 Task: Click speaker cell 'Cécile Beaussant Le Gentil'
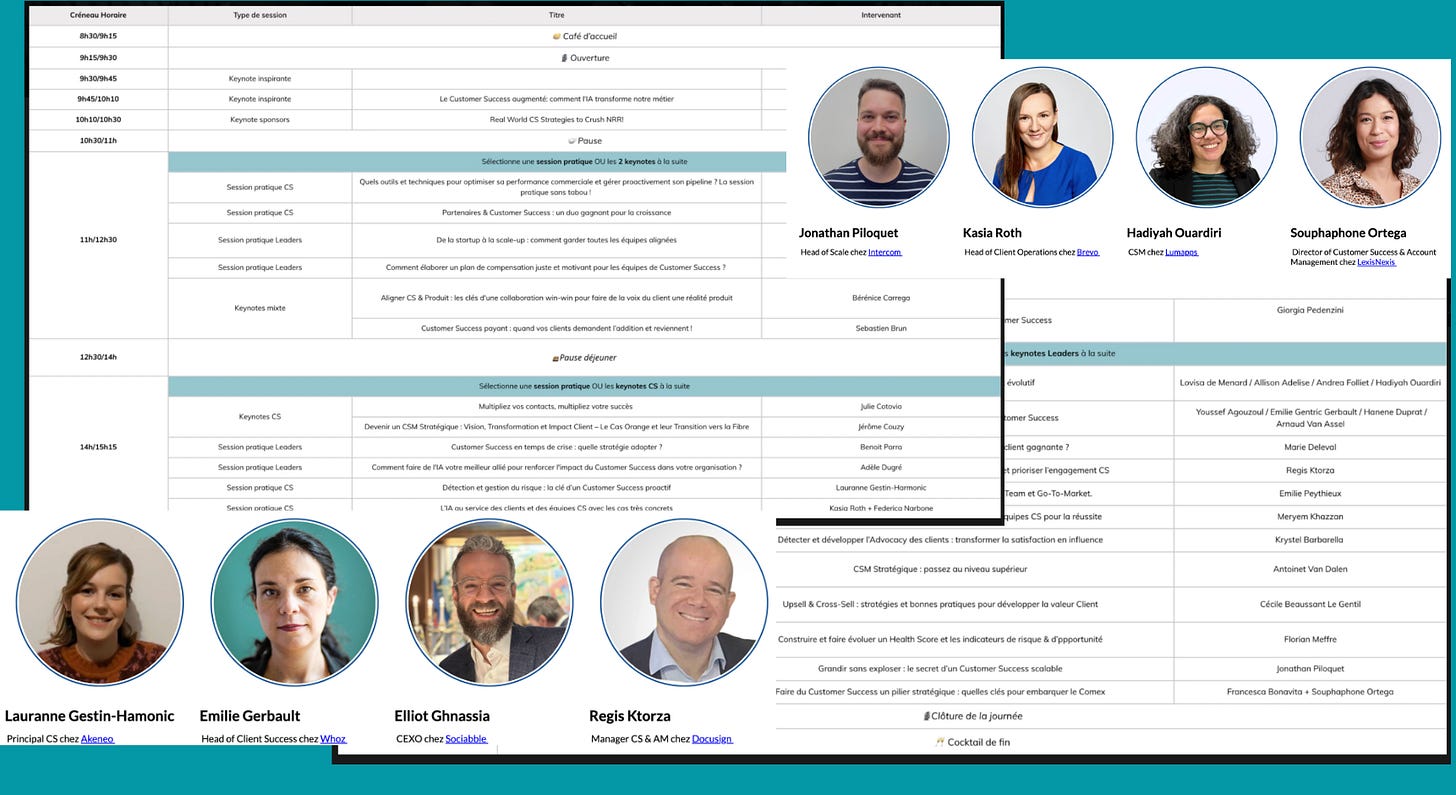coord(1310,604)
